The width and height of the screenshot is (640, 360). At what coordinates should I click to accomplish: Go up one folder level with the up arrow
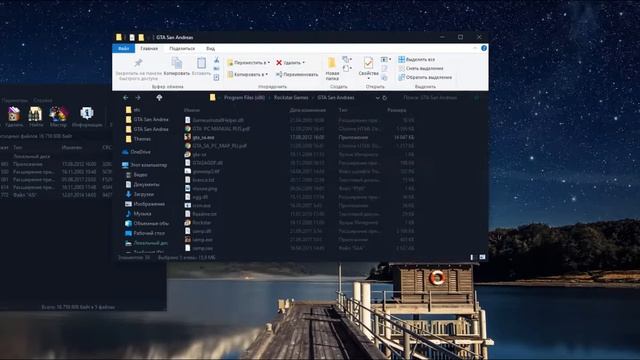(159, 98)
